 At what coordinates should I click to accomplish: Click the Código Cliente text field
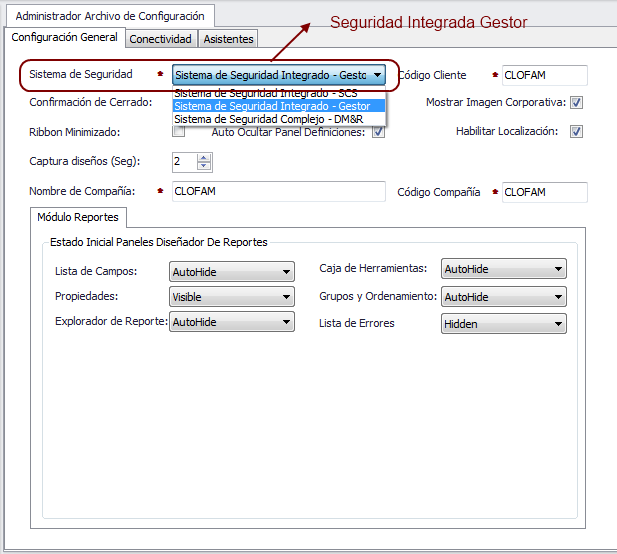[x=544, y=75]
